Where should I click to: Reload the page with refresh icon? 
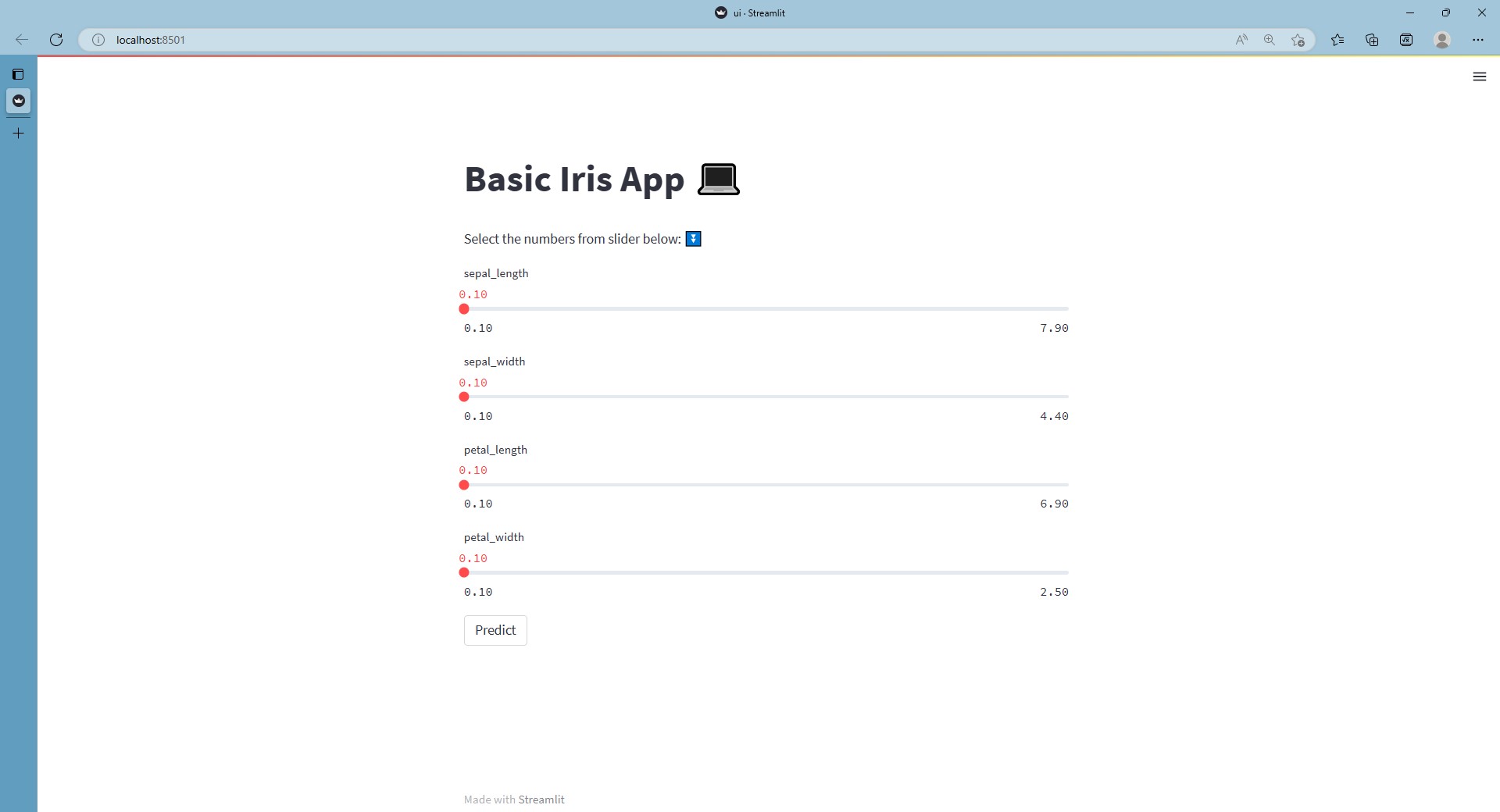[56, 40]
